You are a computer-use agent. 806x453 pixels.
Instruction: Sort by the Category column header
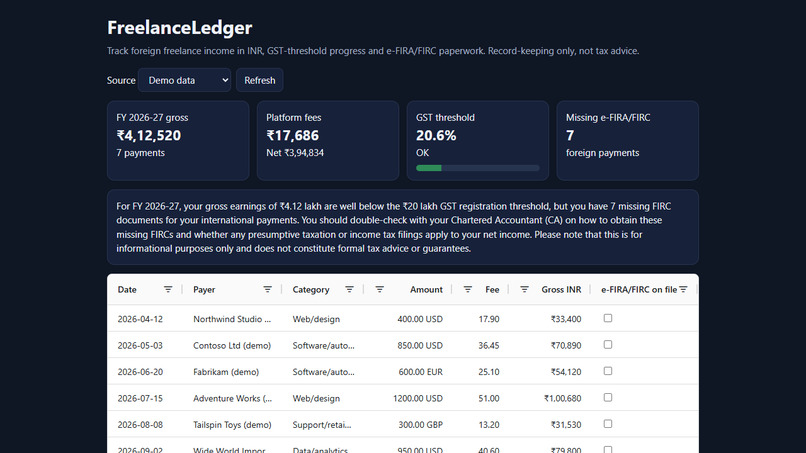click(311, 289)
